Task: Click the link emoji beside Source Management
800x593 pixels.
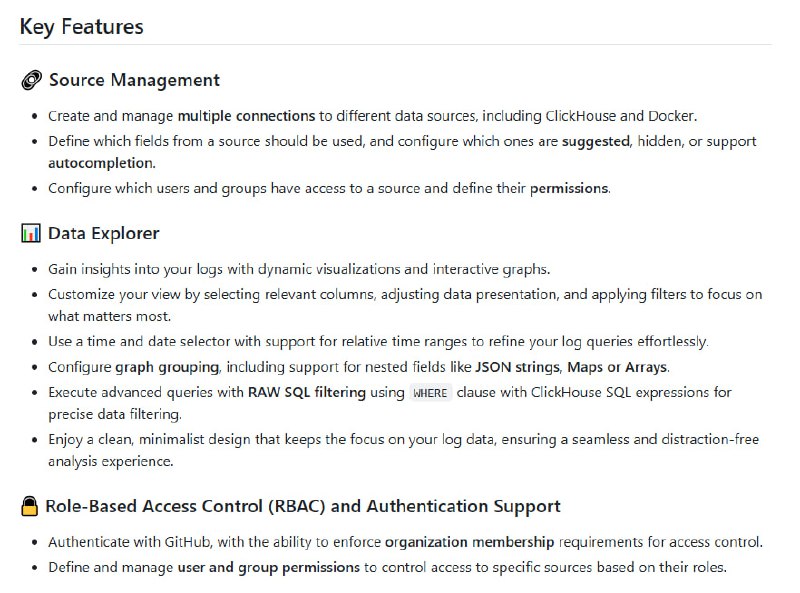Action: (31, 80)
